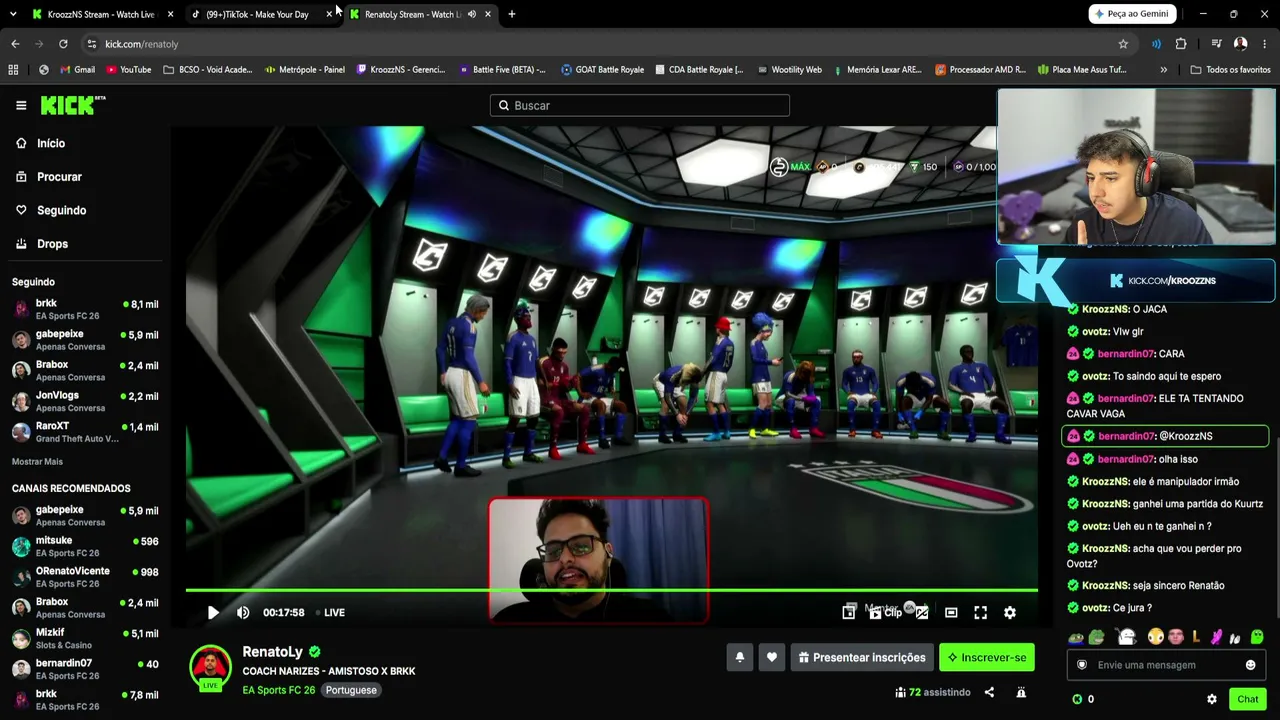Open the Chrome extensions puzzle icon
The height and width of the screenshot is (720, 1280).
pyautogui.click(x=1181, y=44)
